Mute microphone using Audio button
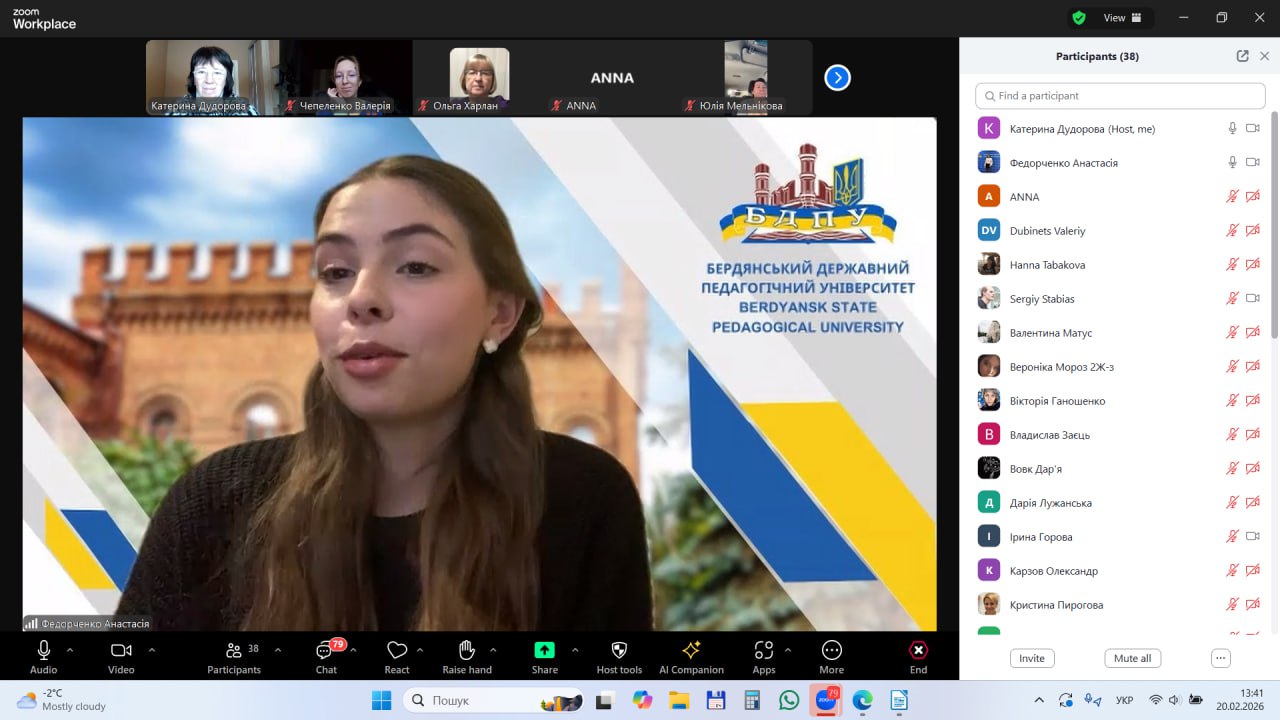 (x=44, y=652)
